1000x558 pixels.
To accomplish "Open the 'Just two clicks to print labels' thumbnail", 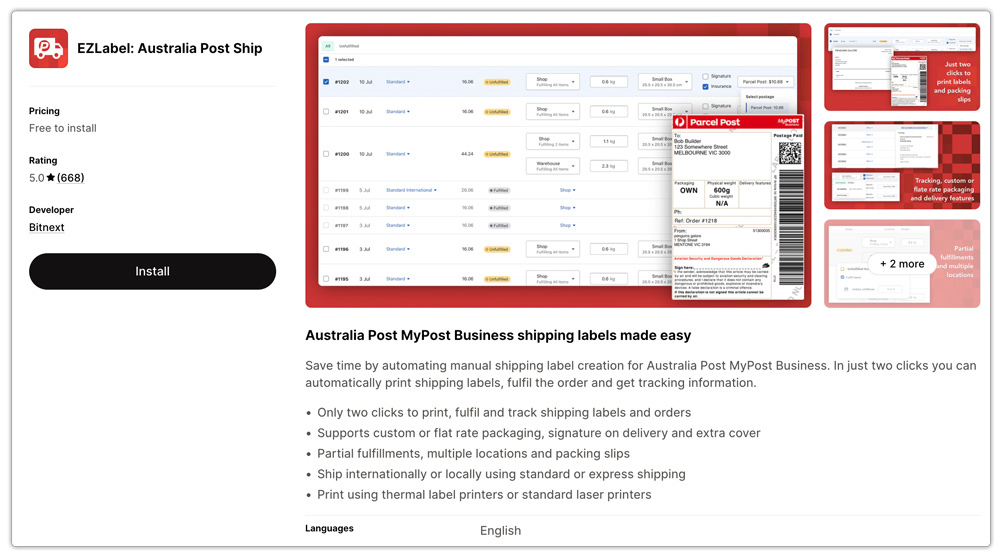I will [x=902, y=67].
